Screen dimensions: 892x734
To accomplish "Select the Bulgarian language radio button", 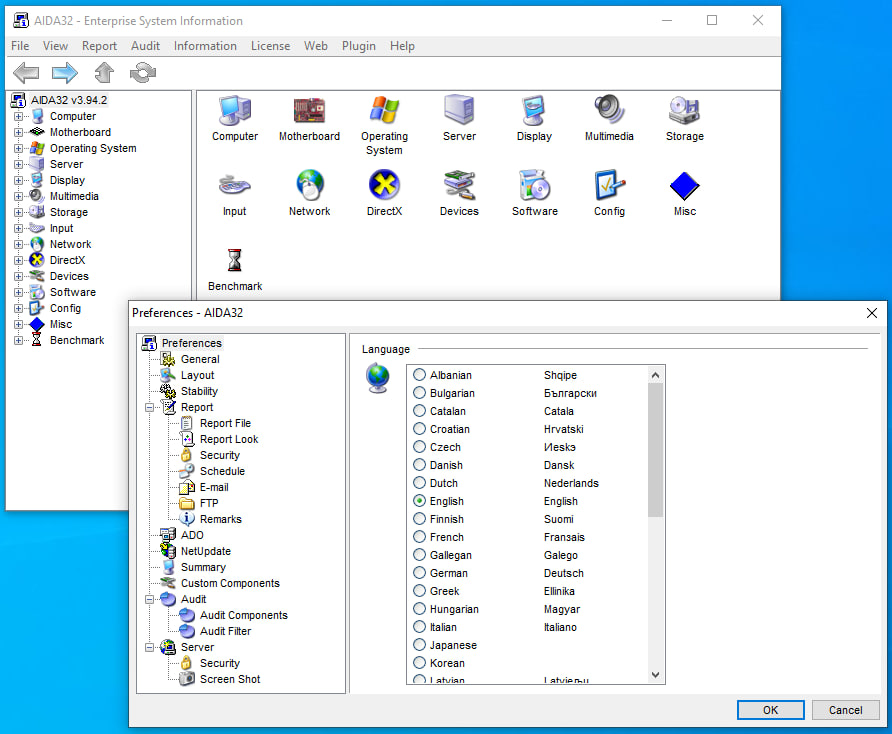I will (x=419, y=393).
